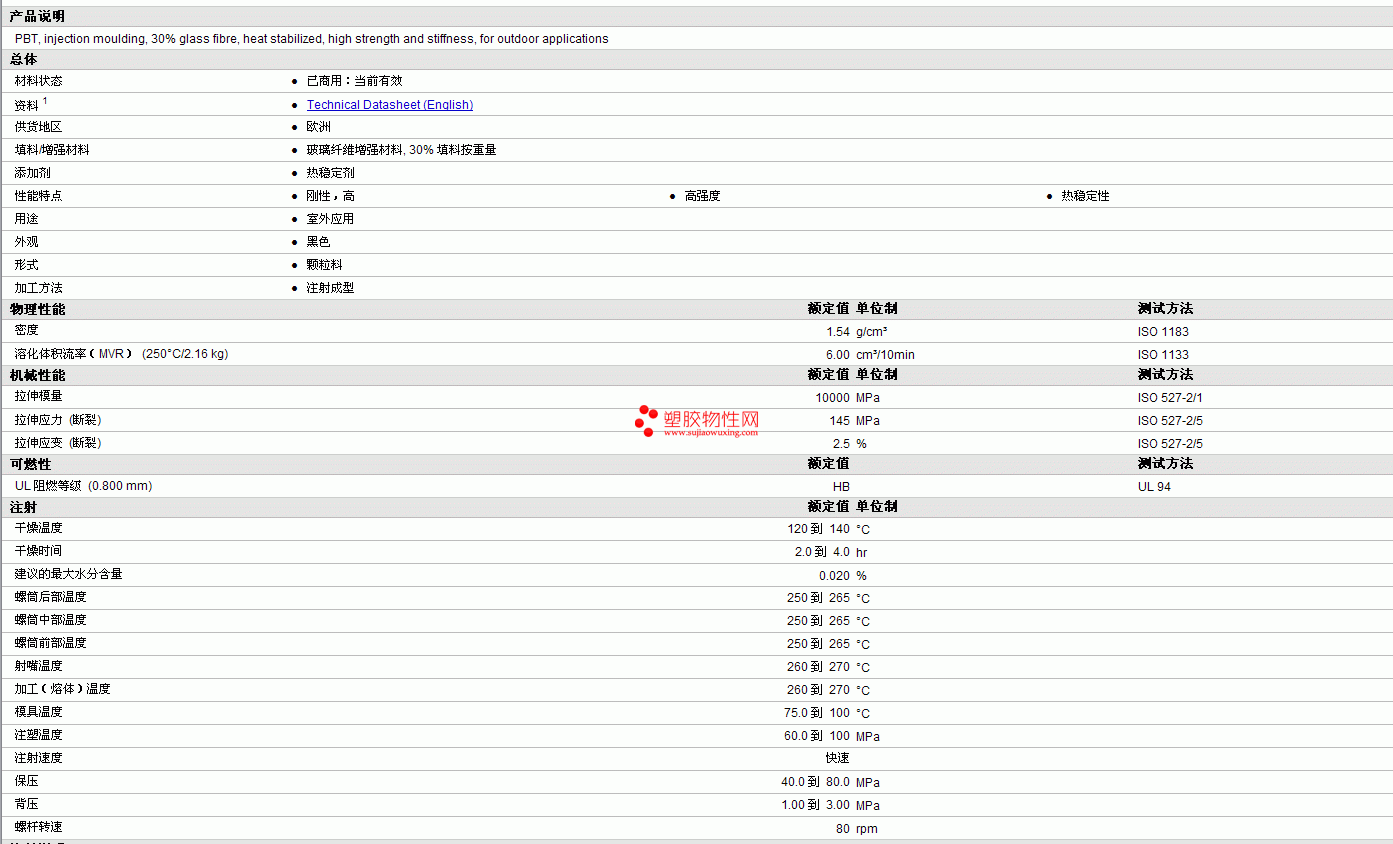Click the 注射 section header
The image size is (1393, 844).
[24, 507]
